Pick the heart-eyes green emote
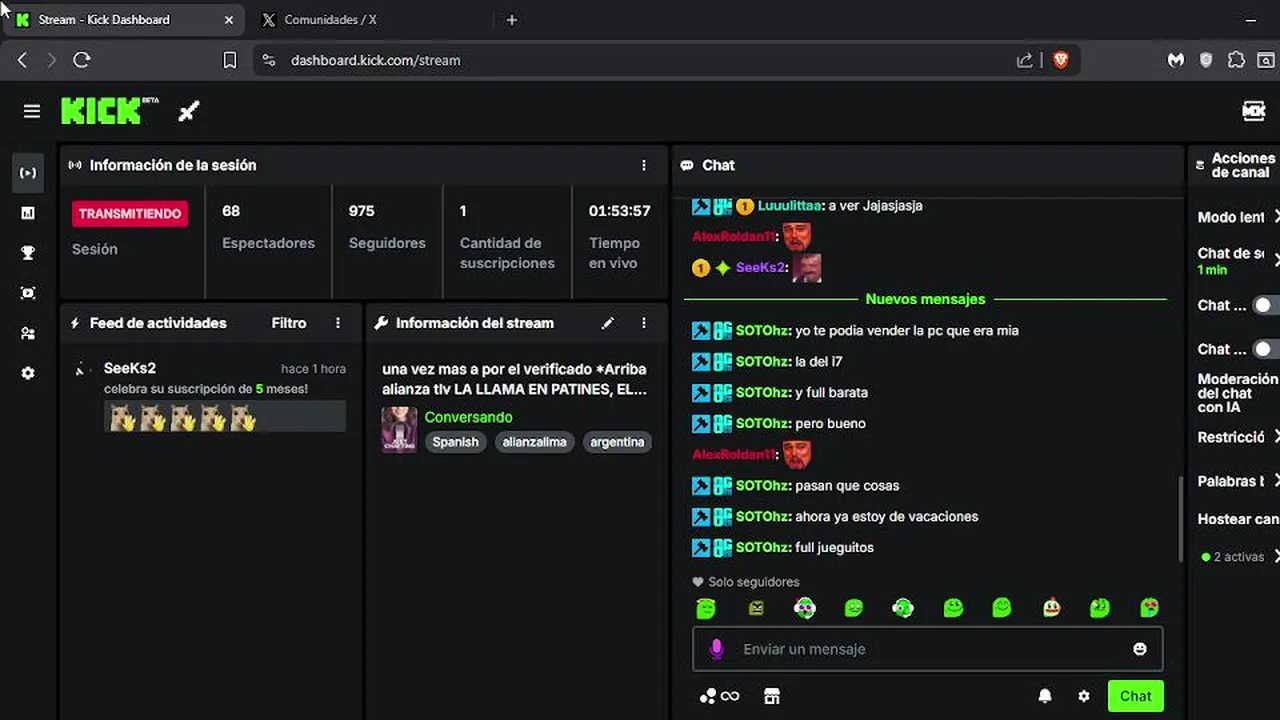 (1149, 607)
